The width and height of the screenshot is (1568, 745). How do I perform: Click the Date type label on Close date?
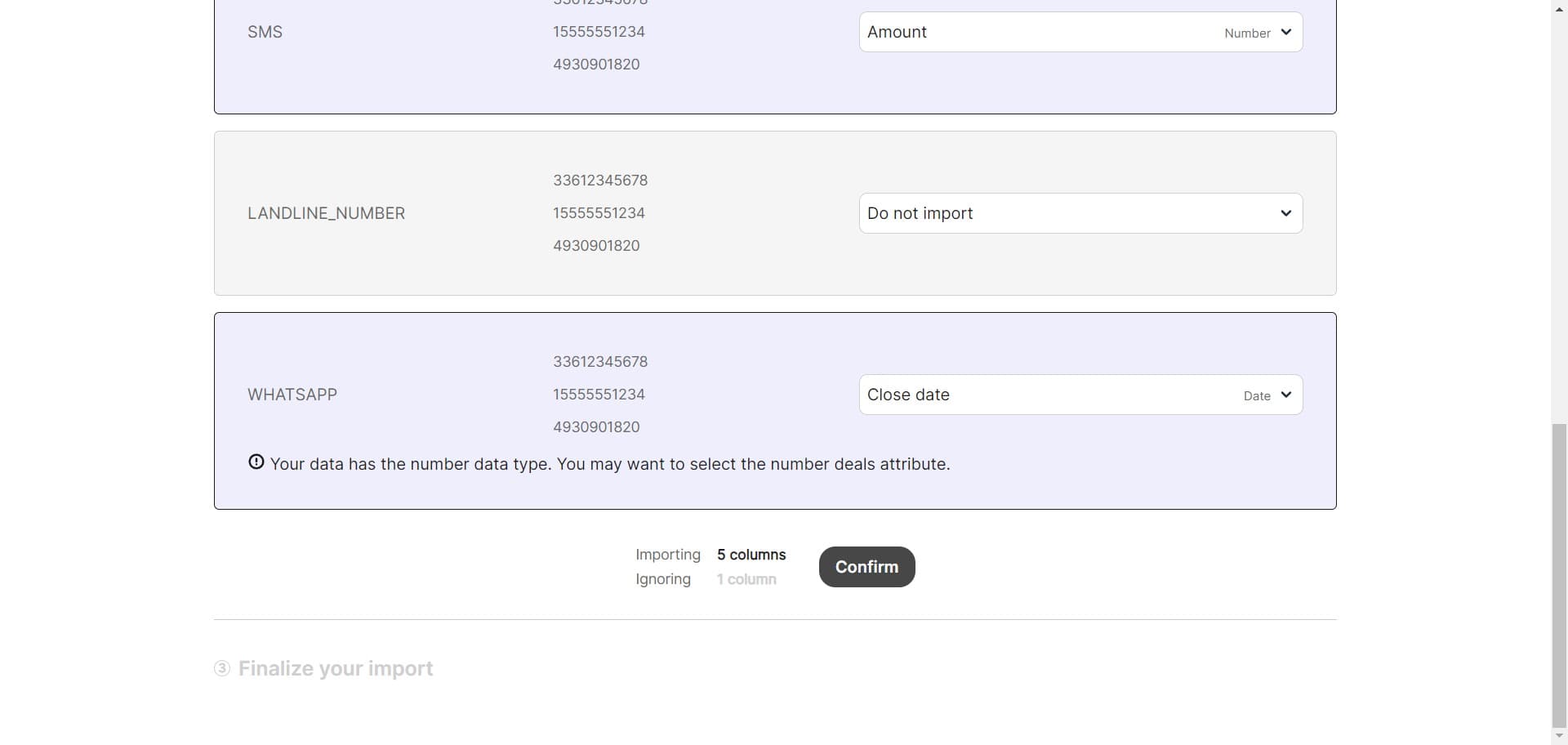click(x=1258, y=395)
